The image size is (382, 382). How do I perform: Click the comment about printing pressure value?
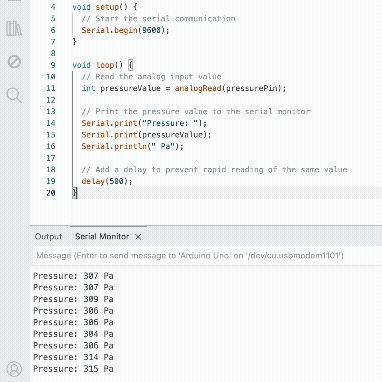(196, 111)
